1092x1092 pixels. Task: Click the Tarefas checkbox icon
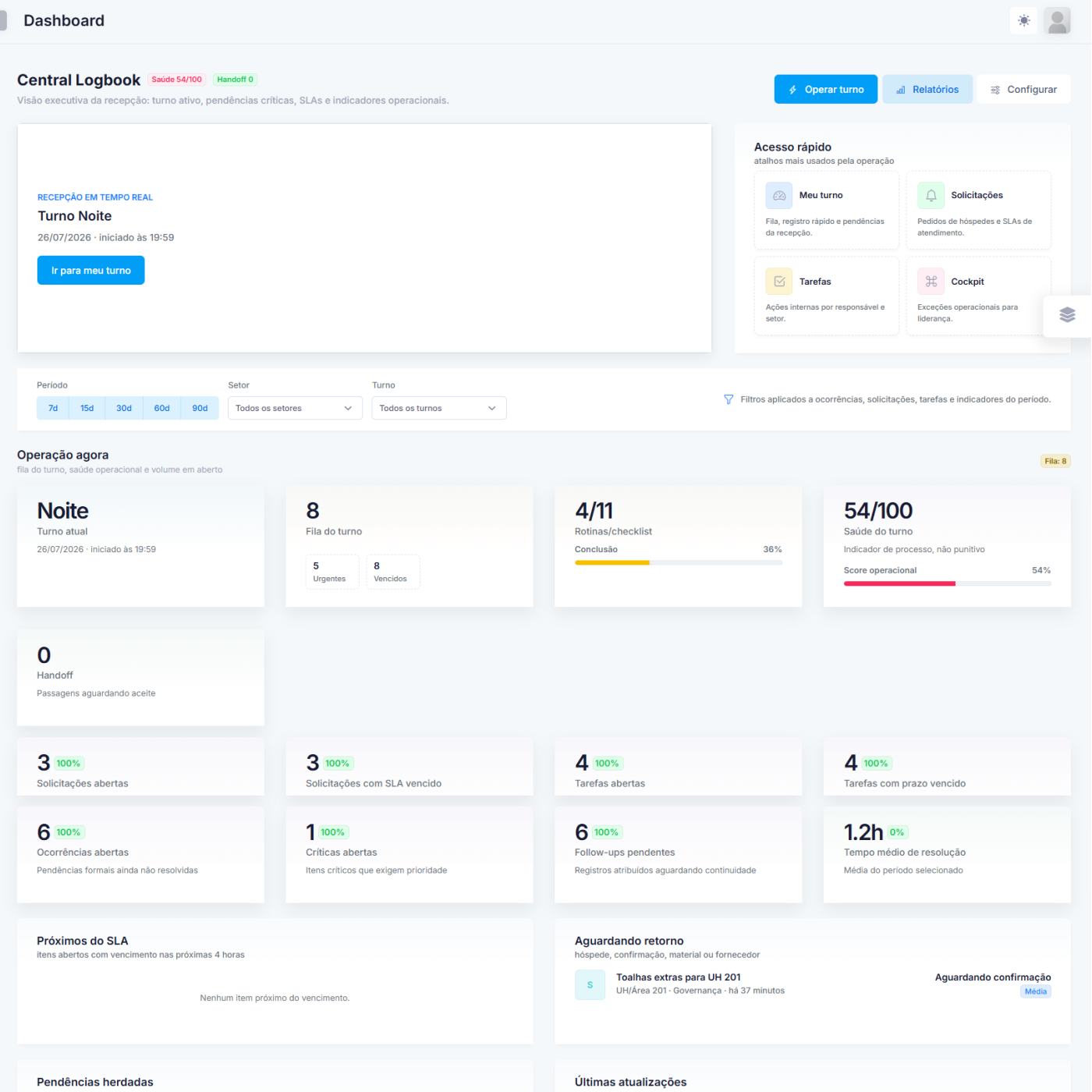(x=779, y=282)
